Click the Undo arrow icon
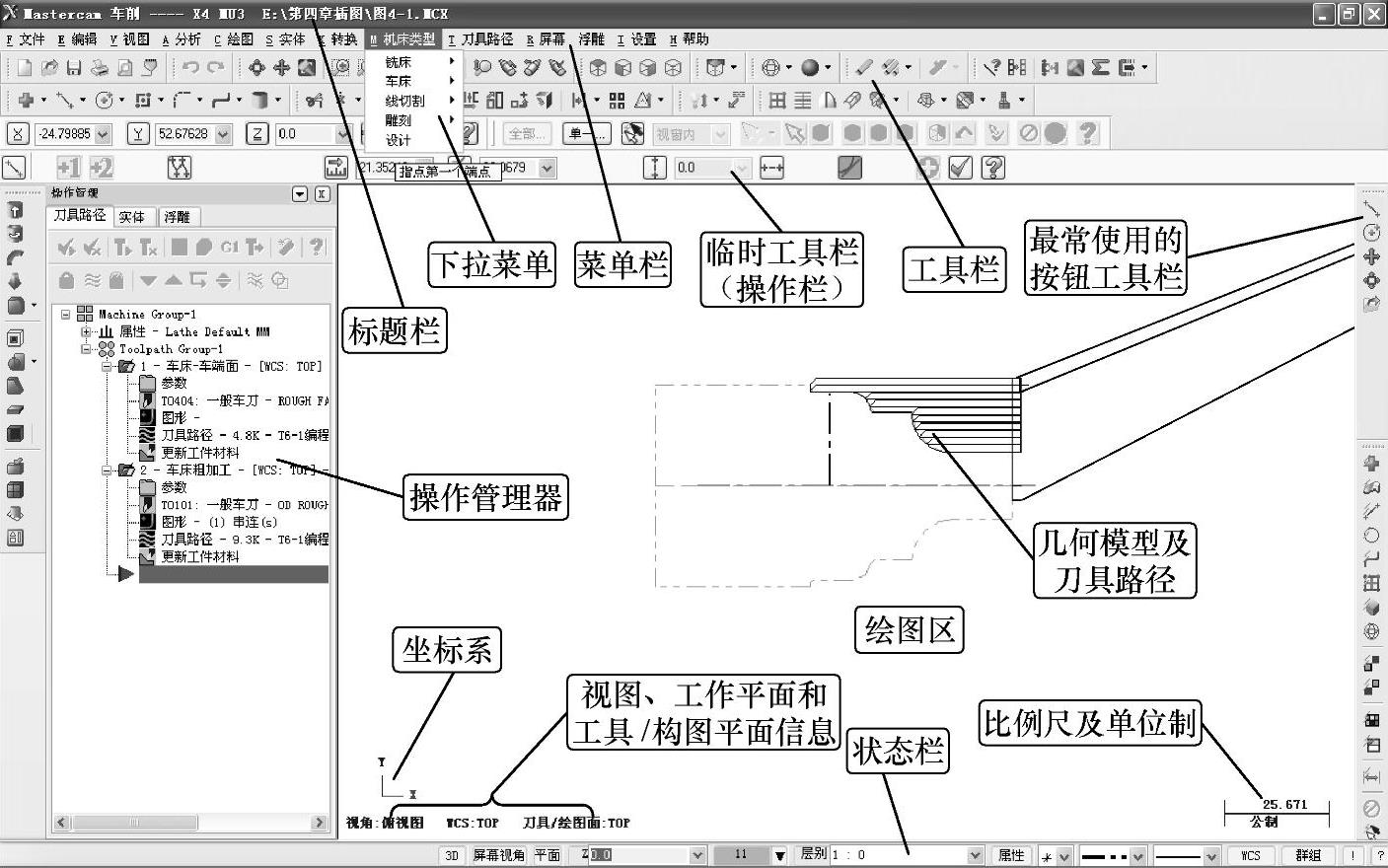The width and height of the screenshot is (1388, 868). 191,68
